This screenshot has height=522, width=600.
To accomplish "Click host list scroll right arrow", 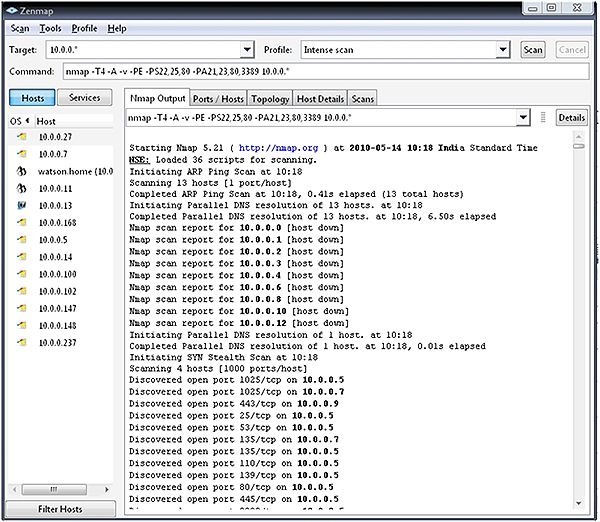I will click(x=106, y=489).
